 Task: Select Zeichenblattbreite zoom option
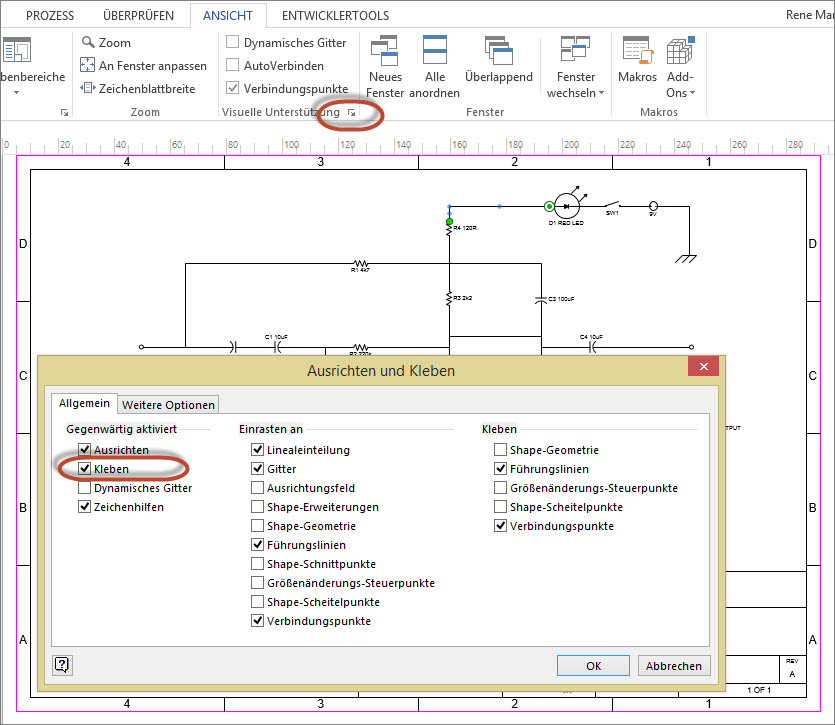click(88, 88)
